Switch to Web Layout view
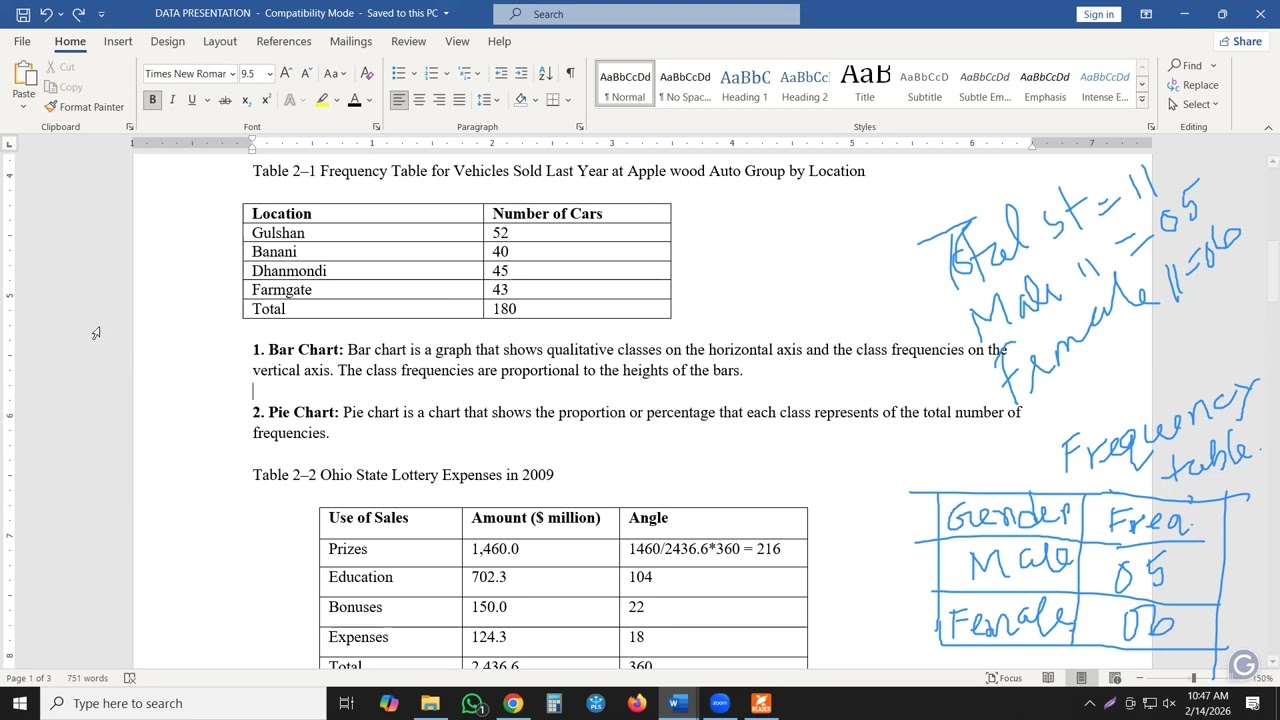The image size is (1280, 720). [1115, 678]
